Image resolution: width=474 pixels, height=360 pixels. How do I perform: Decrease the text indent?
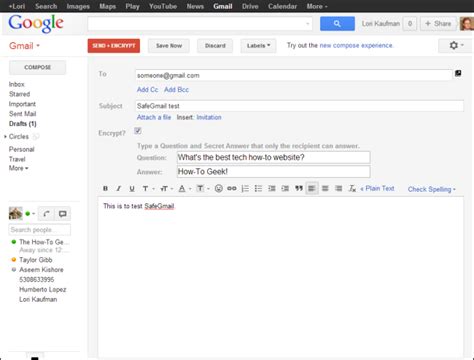pyautogui.click(x=272, y=189)
